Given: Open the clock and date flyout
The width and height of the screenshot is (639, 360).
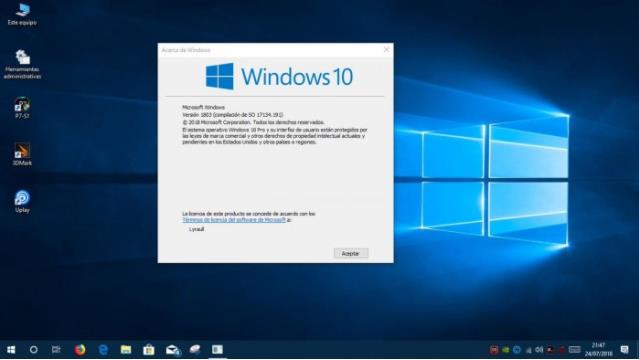Looking at the screenshot, I should click(598, 350).
